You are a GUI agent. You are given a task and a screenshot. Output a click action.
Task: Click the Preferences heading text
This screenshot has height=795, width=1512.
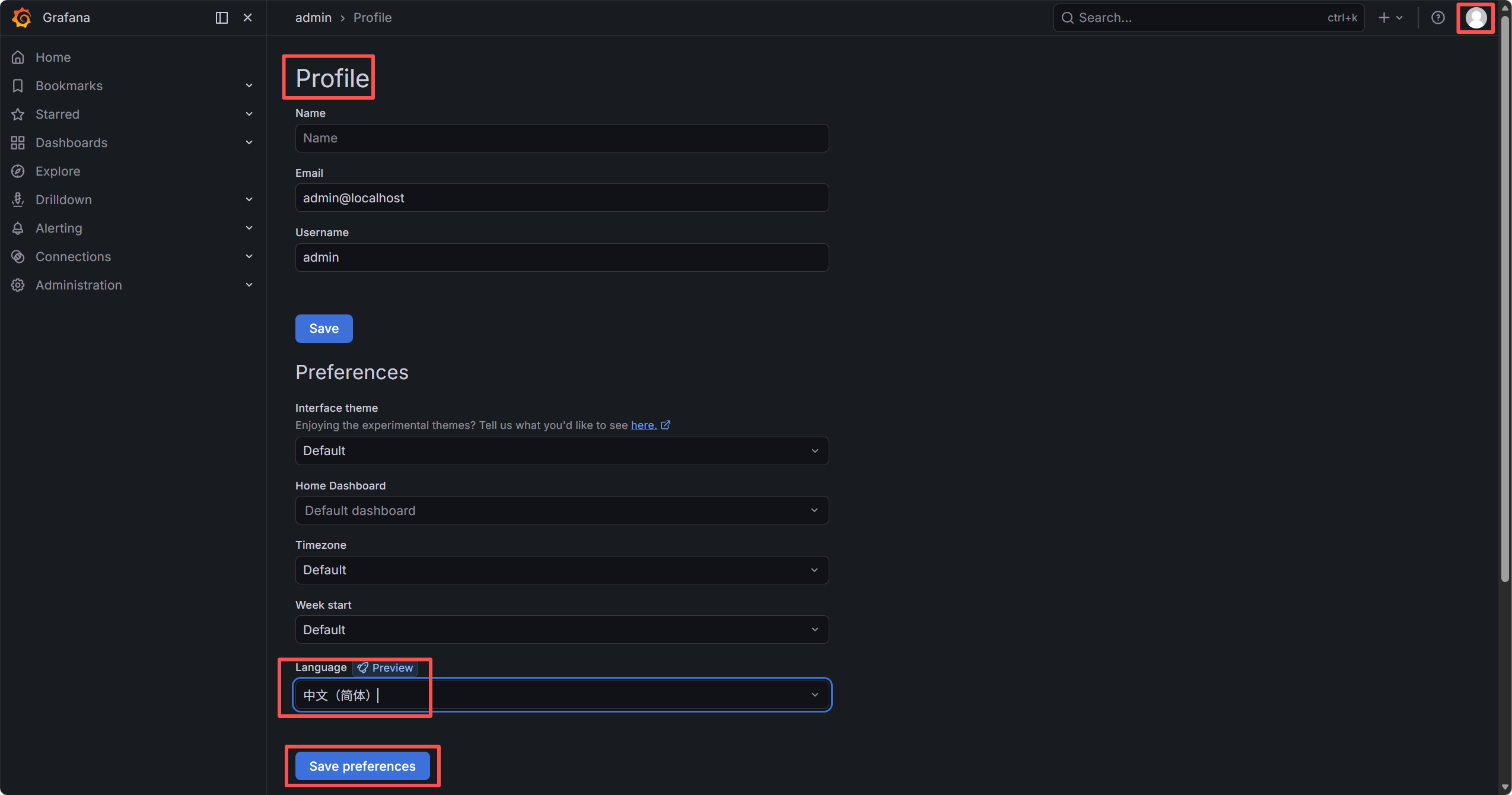click(x=352, y=373)
